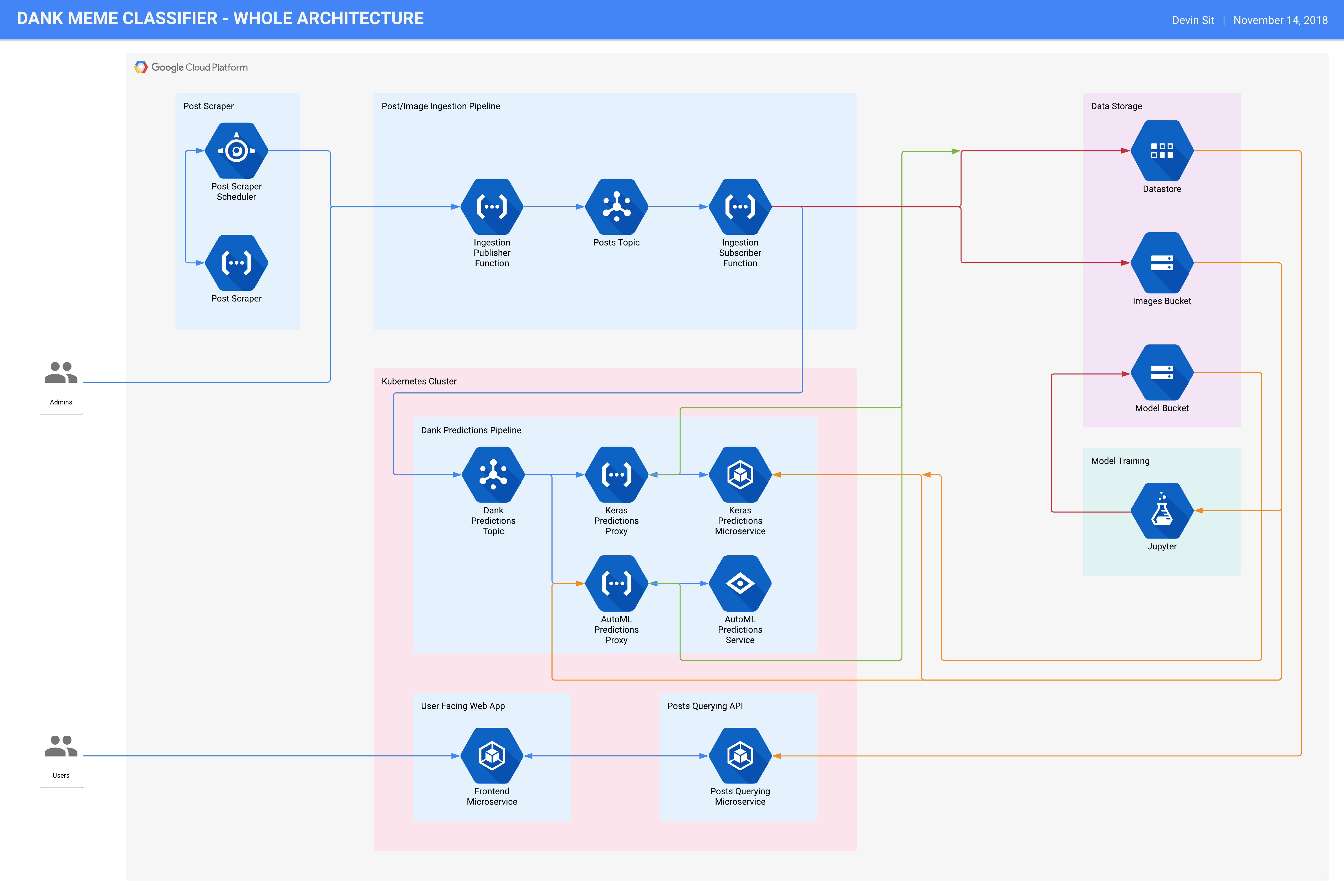
Task: Click the Post Scraper Scheduler hexagon icon
Action: pyautogui.click(x=236, y=150)
